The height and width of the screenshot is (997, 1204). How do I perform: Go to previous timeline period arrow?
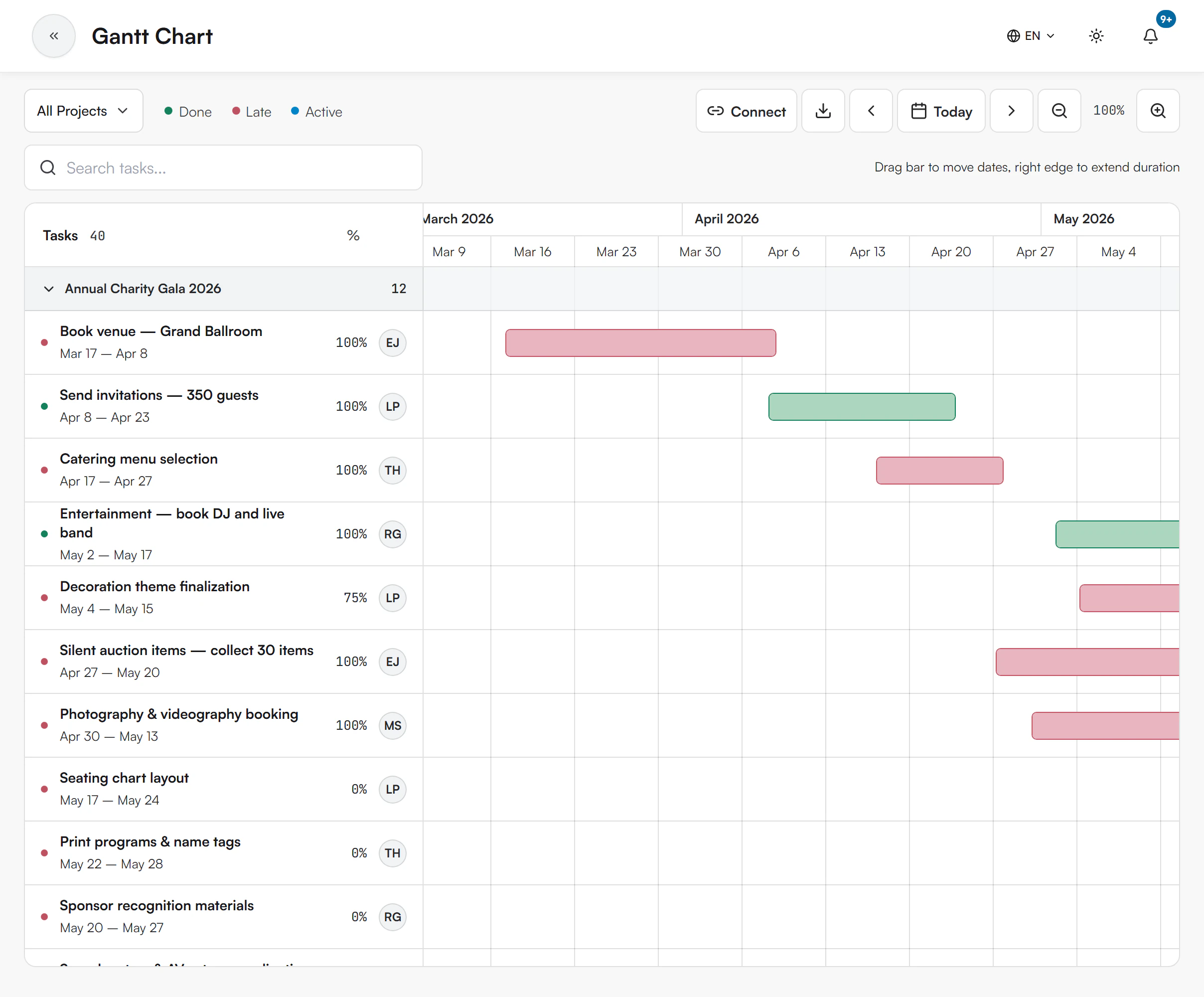870,111
